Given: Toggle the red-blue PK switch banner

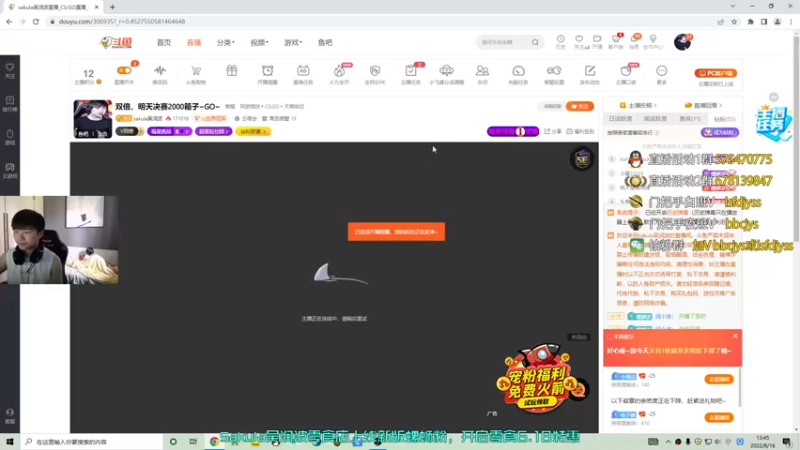Looking at the screenshot, I should (513, 131).
